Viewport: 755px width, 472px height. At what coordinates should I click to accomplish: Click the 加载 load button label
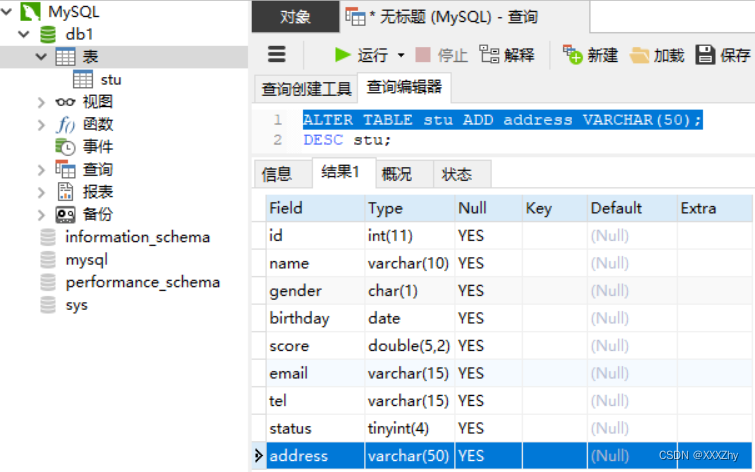[x=669, y=55]
